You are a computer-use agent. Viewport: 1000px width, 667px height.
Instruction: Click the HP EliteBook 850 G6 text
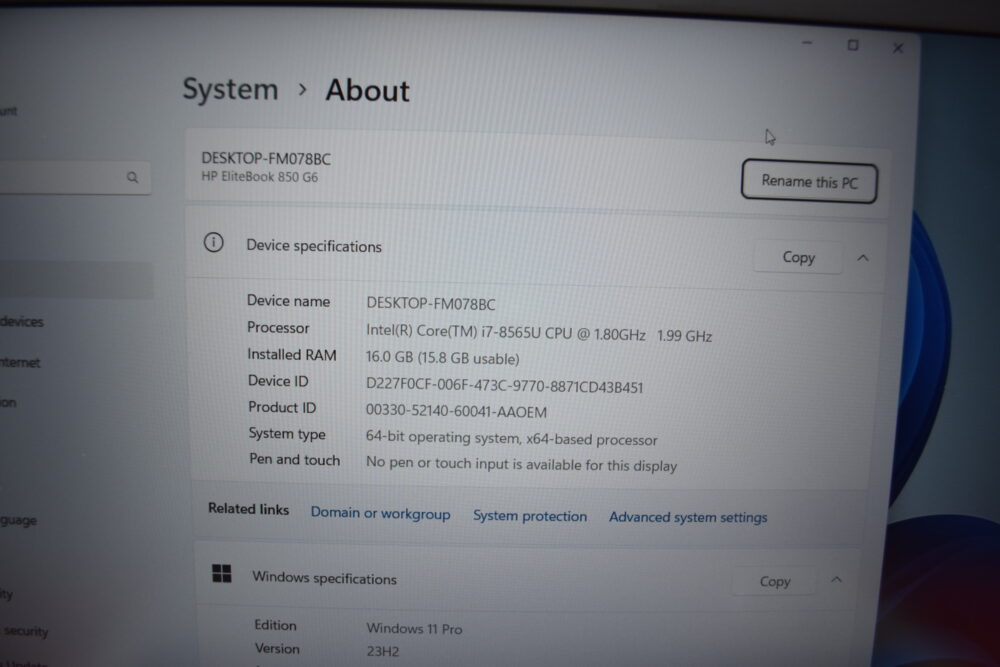tap(260, 177)
